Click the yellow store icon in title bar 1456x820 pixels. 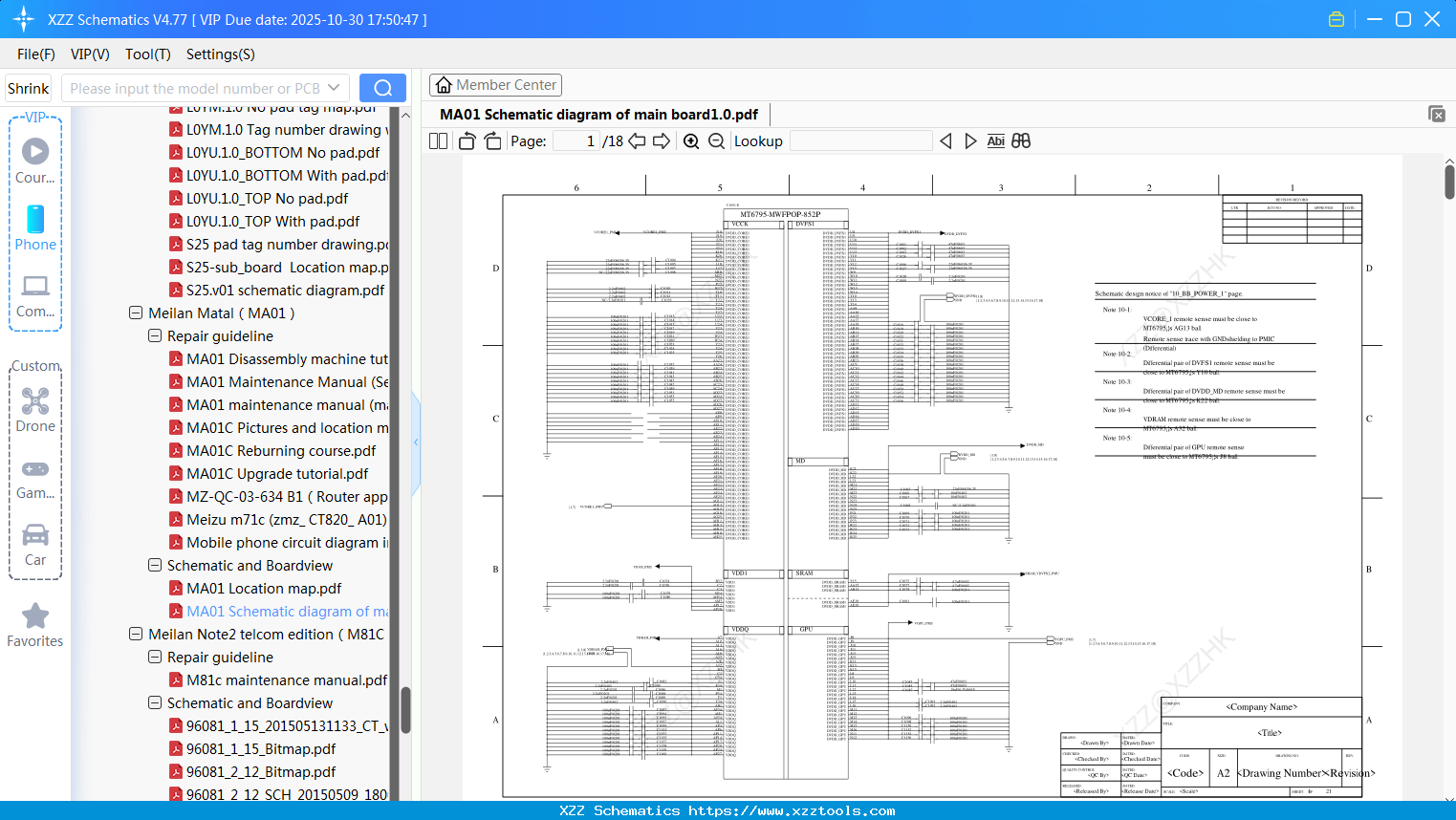1336,19
